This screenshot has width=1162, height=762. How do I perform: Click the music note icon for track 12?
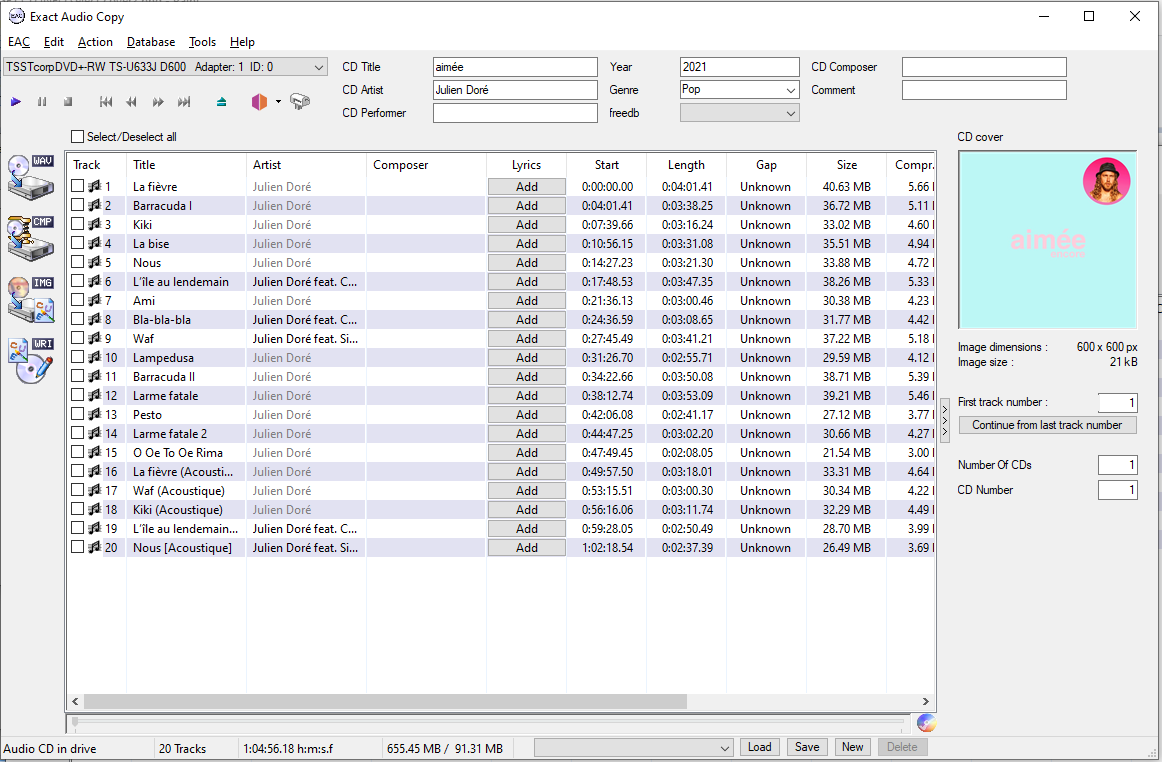click(x=95, y=395)
